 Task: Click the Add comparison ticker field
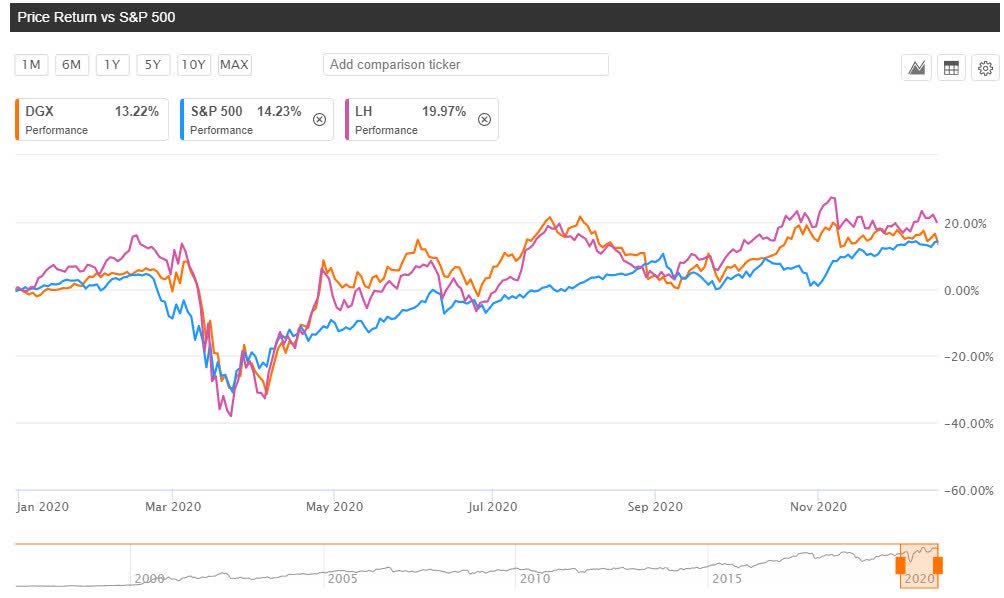(465, 64)
